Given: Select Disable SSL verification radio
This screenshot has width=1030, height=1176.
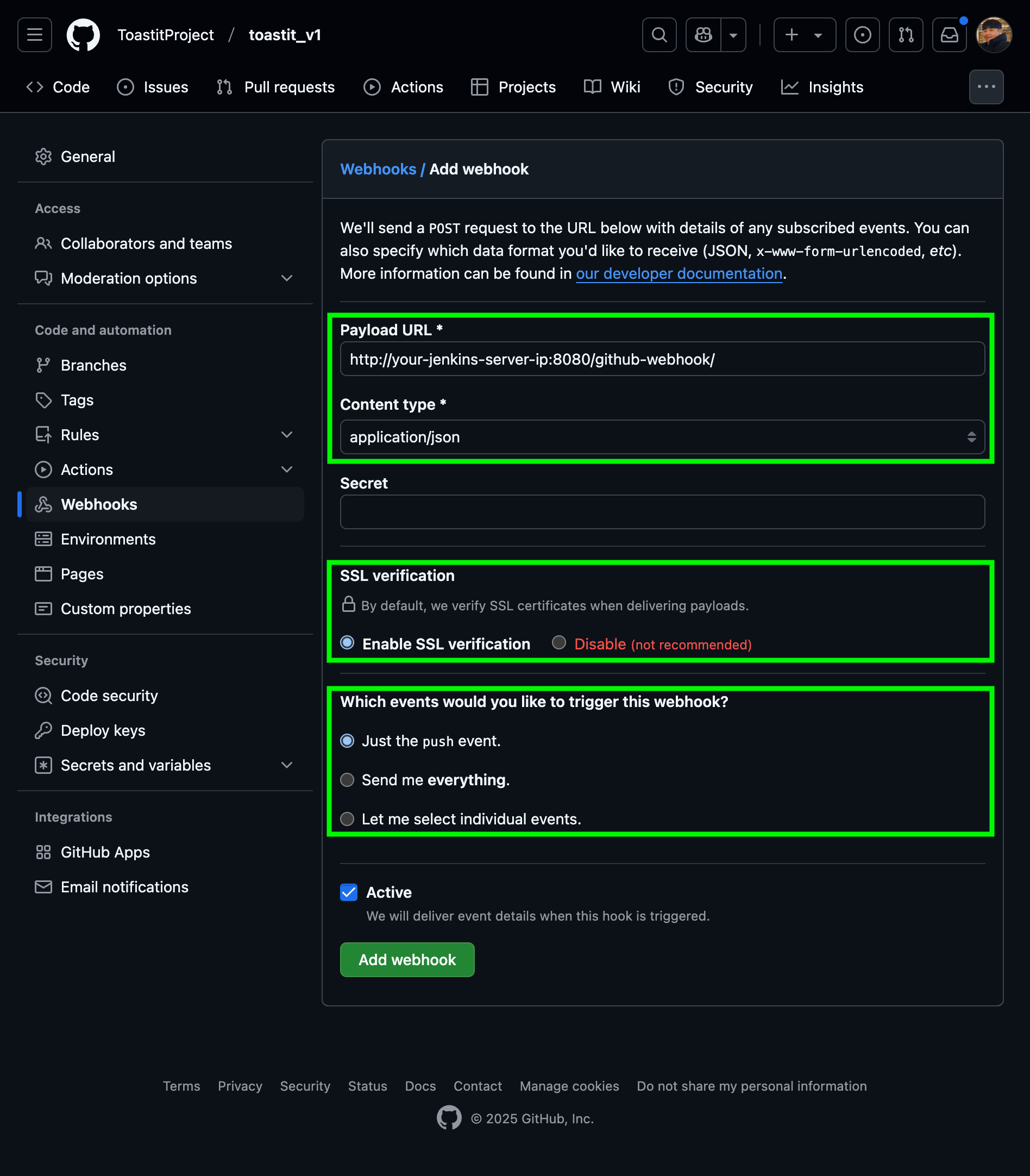Looking at the screenshot, I should 558,642.
